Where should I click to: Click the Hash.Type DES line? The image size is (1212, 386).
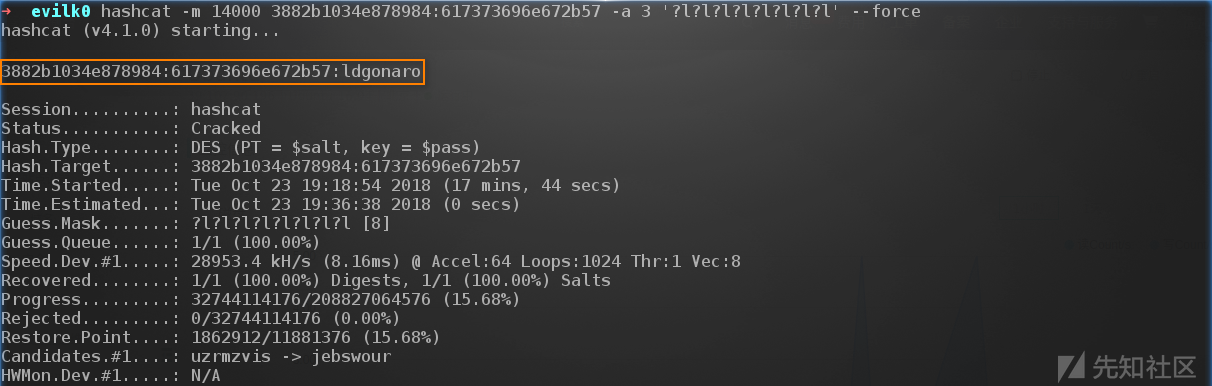240,147
